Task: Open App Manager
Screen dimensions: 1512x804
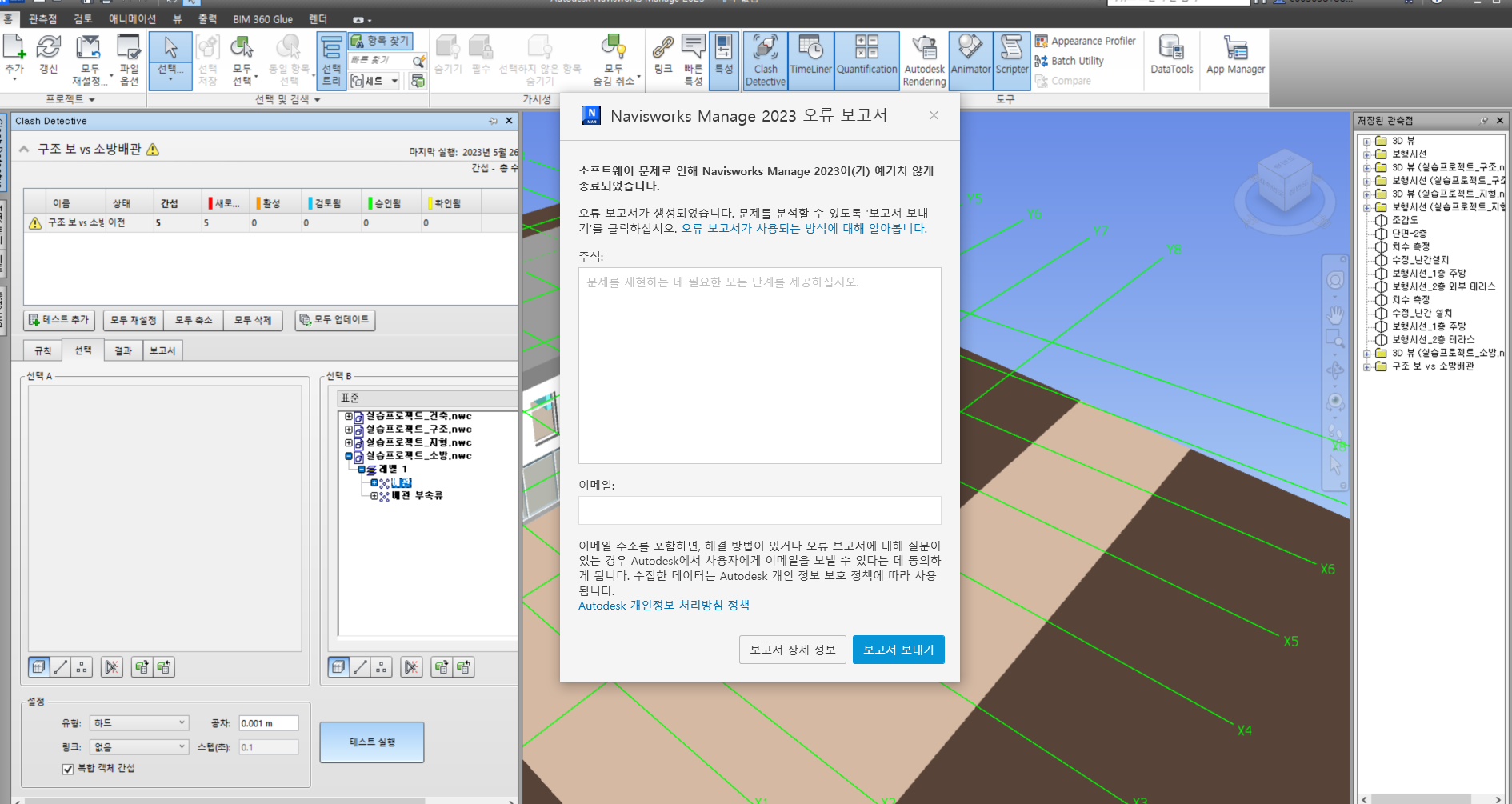Action: pyautogui.click(x=1235, y=55)
